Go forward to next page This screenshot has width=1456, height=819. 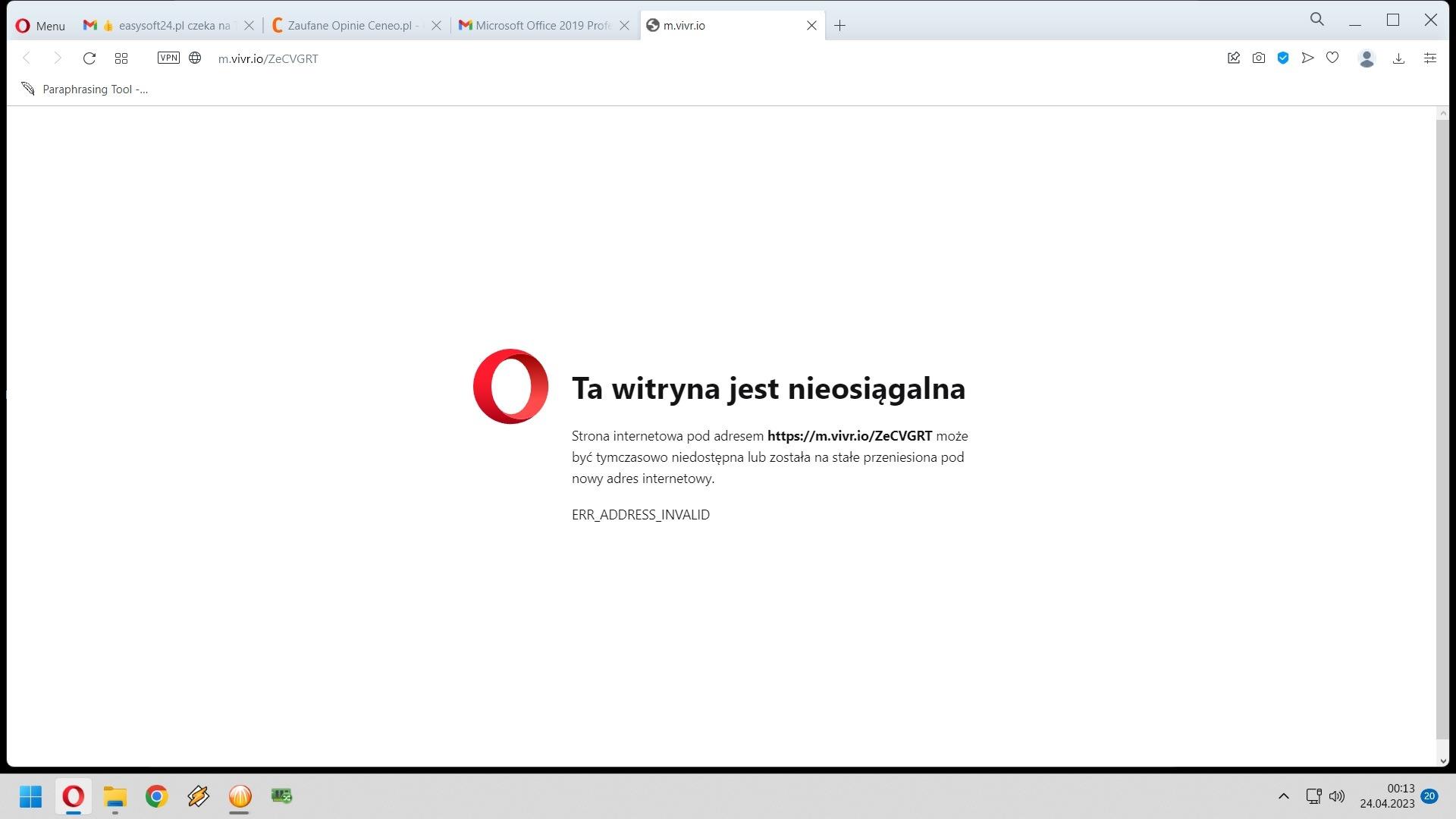click(57, 58)
